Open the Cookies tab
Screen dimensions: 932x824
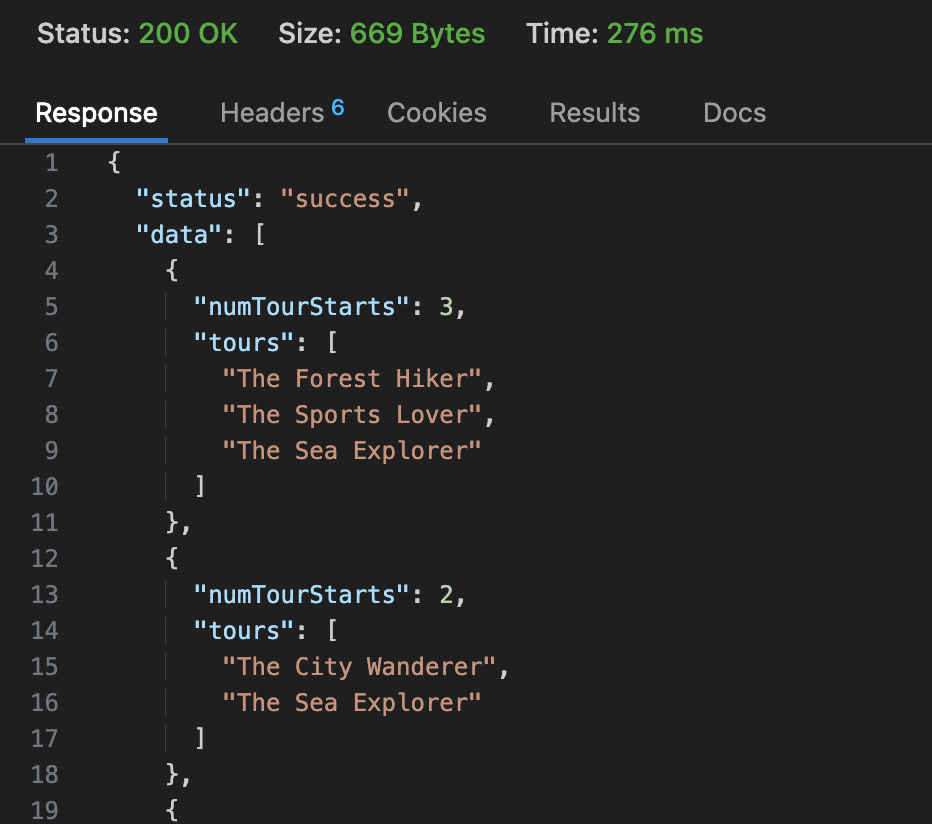click(437, 114)
